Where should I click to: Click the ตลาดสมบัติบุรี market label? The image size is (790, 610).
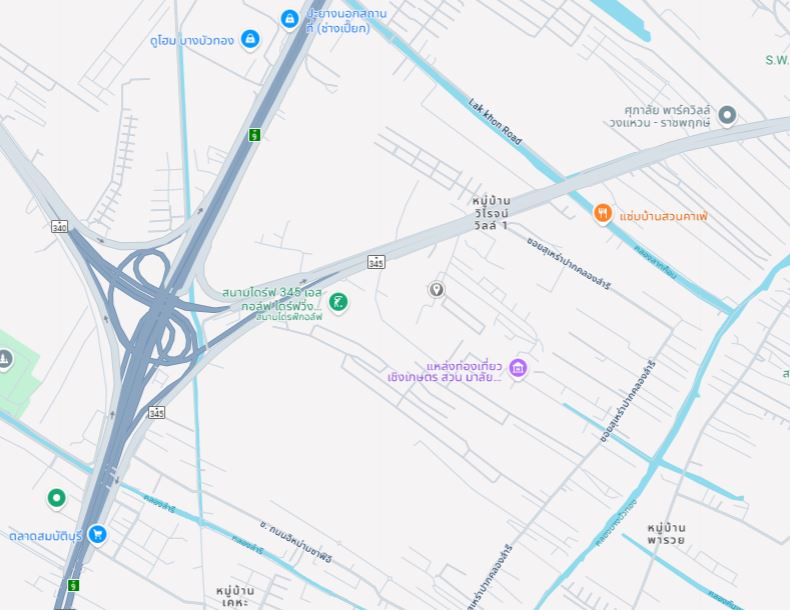tap(45, 536)
